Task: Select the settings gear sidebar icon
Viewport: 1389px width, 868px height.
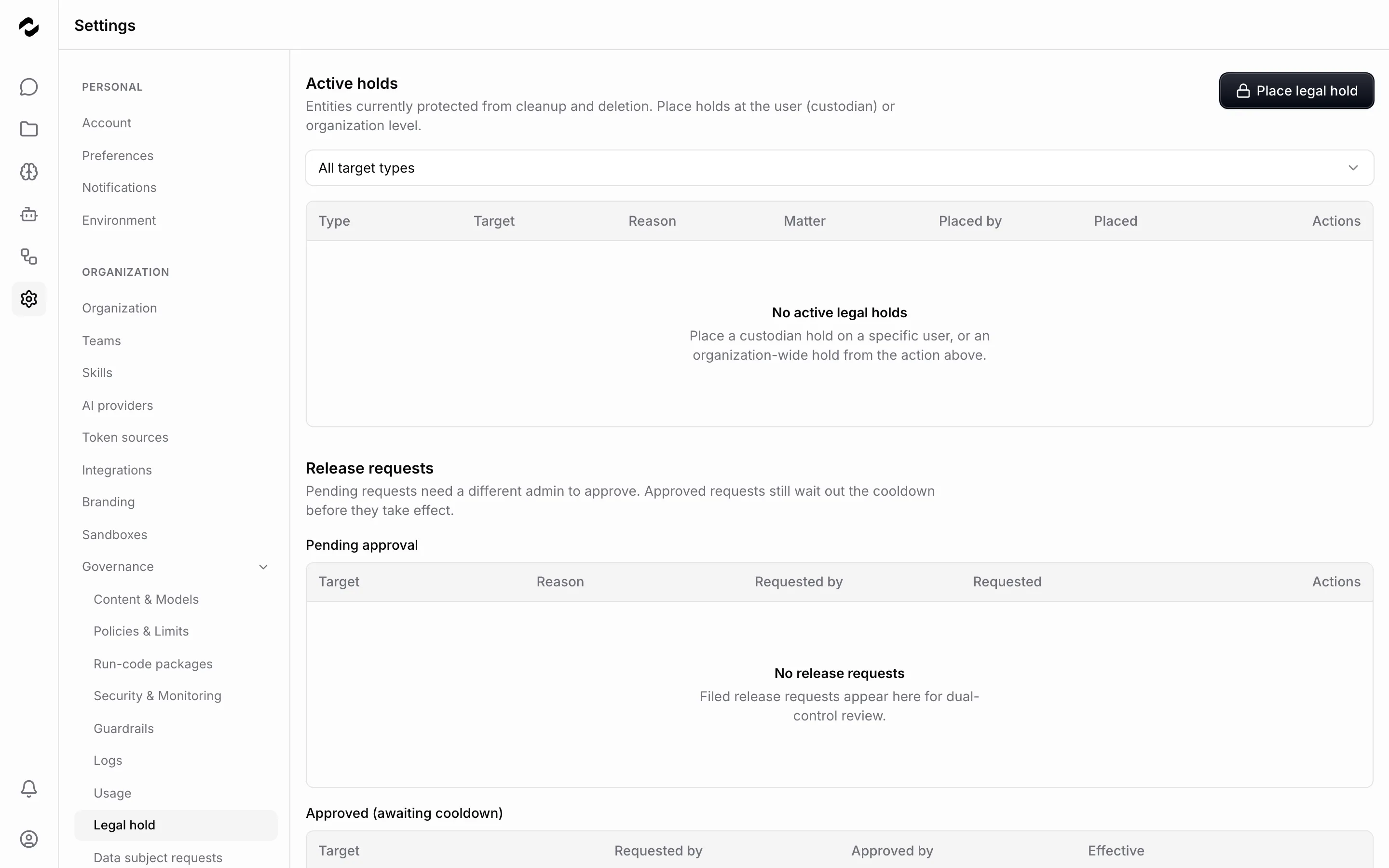Action: [29, 299]
